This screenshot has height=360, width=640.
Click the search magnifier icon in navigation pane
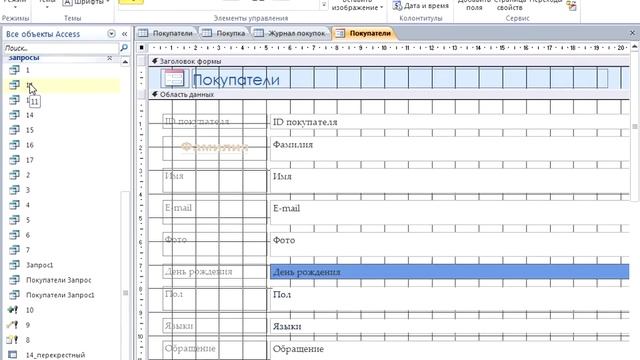point(124,48)
